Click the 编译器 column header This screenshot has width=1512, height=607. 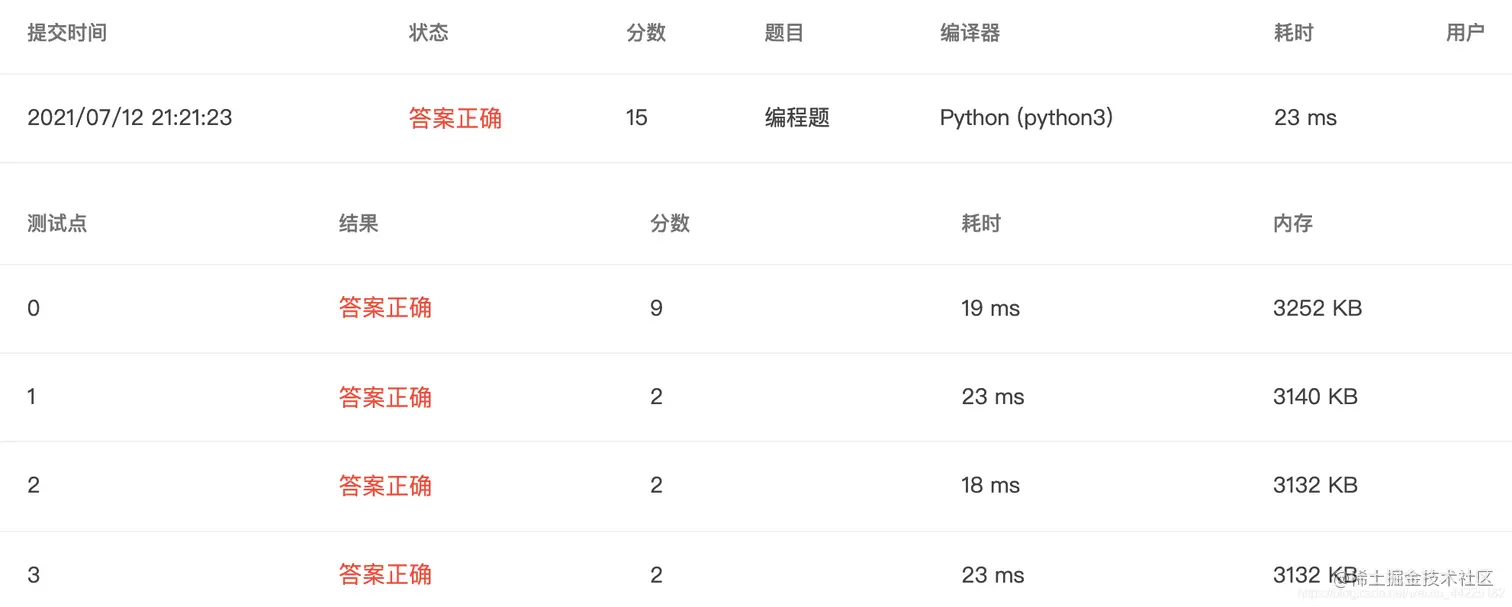pyautogui.click(x=970, y=33)
